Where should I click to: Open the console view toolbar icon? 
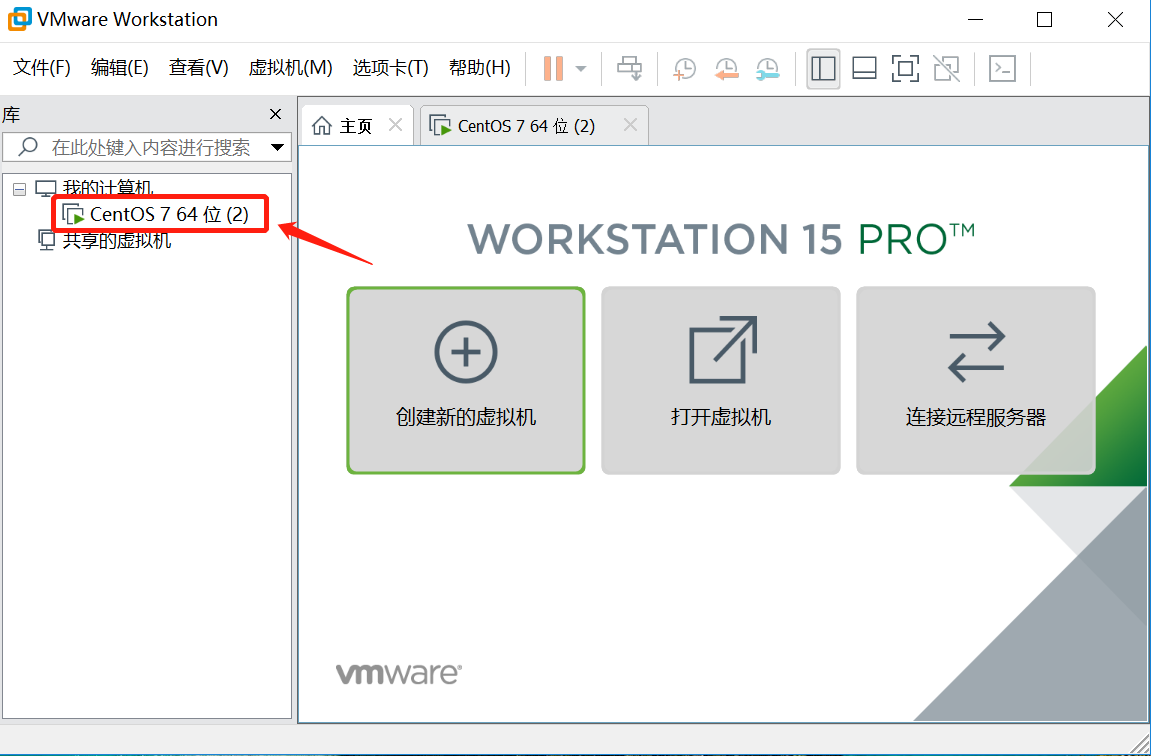coord(1002,69)
